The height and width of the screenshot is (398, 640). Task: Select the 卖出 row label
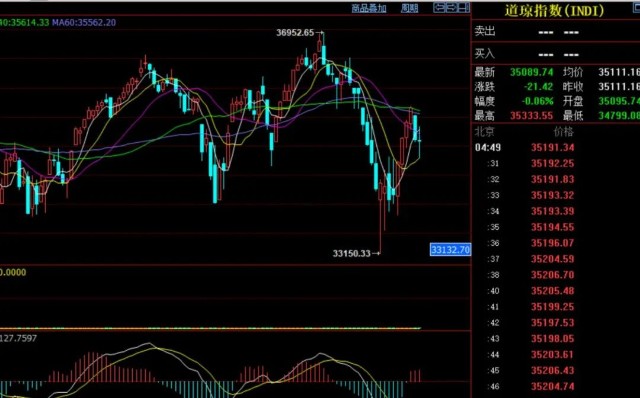(x=484, y=31)
